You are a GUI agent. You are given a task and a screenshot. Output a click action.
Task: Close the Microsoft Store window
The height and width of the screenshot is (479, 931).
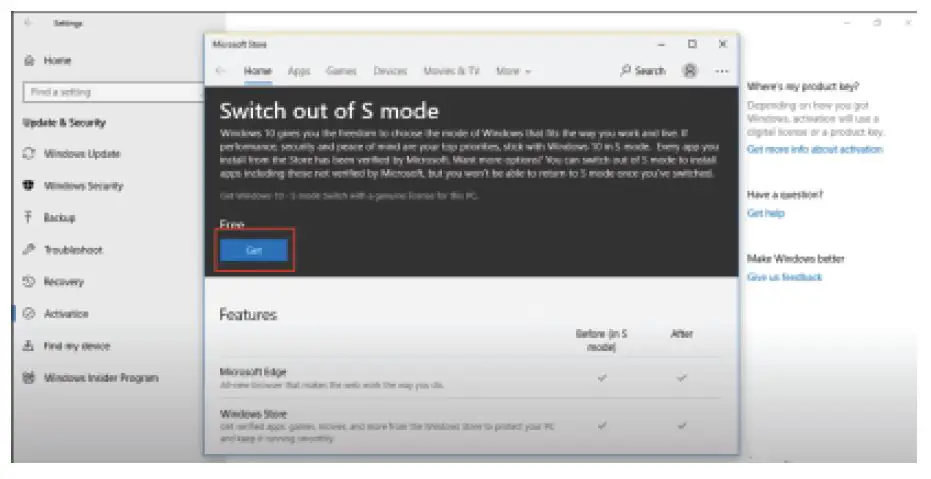pyautogui.click(x=723, y=44)
